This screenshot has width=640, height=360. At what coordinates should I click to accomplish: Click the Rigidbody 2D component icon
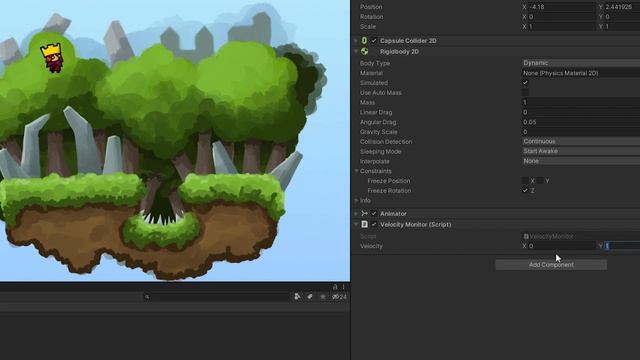[364, 51]
